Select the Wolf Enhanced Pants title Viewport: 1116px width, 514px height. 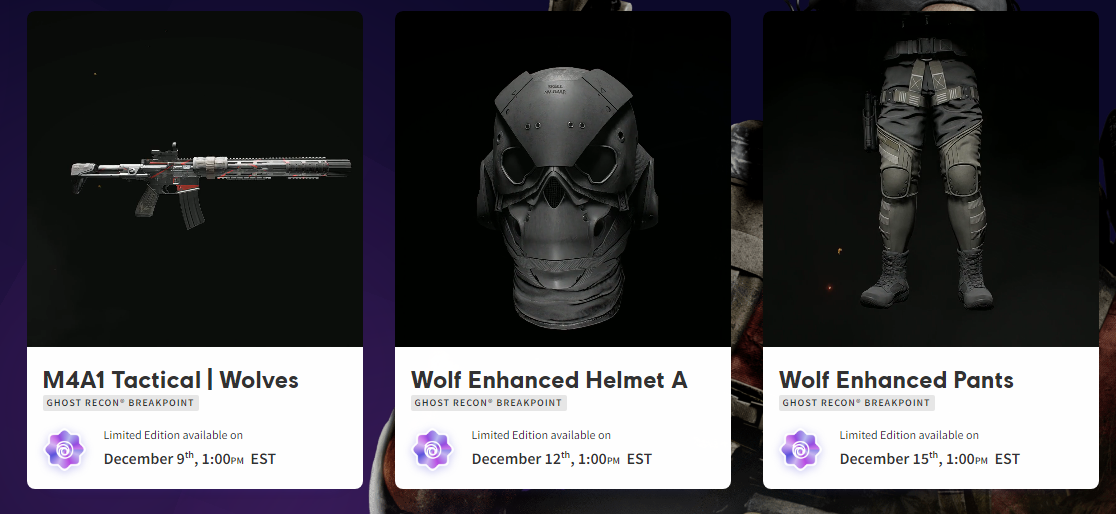896,380
